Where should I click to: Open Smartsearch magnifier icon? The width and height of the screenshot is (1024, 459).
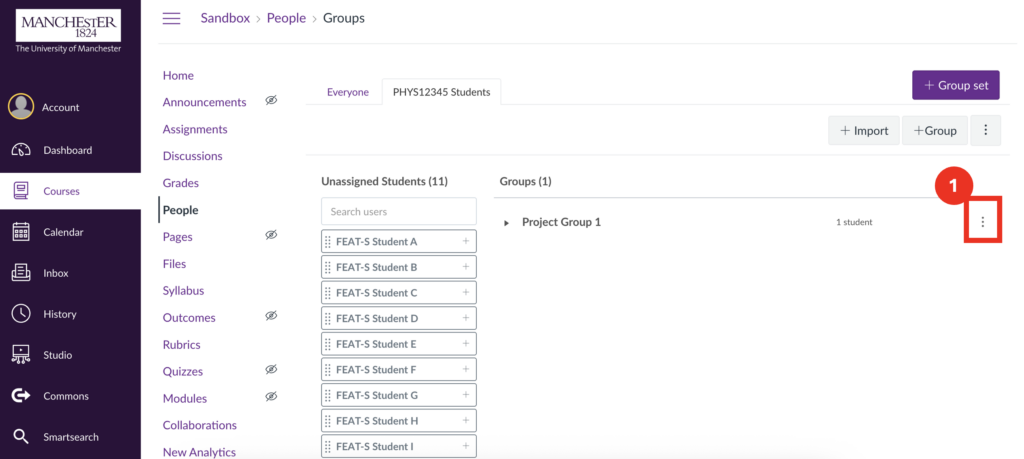[21, 437]
